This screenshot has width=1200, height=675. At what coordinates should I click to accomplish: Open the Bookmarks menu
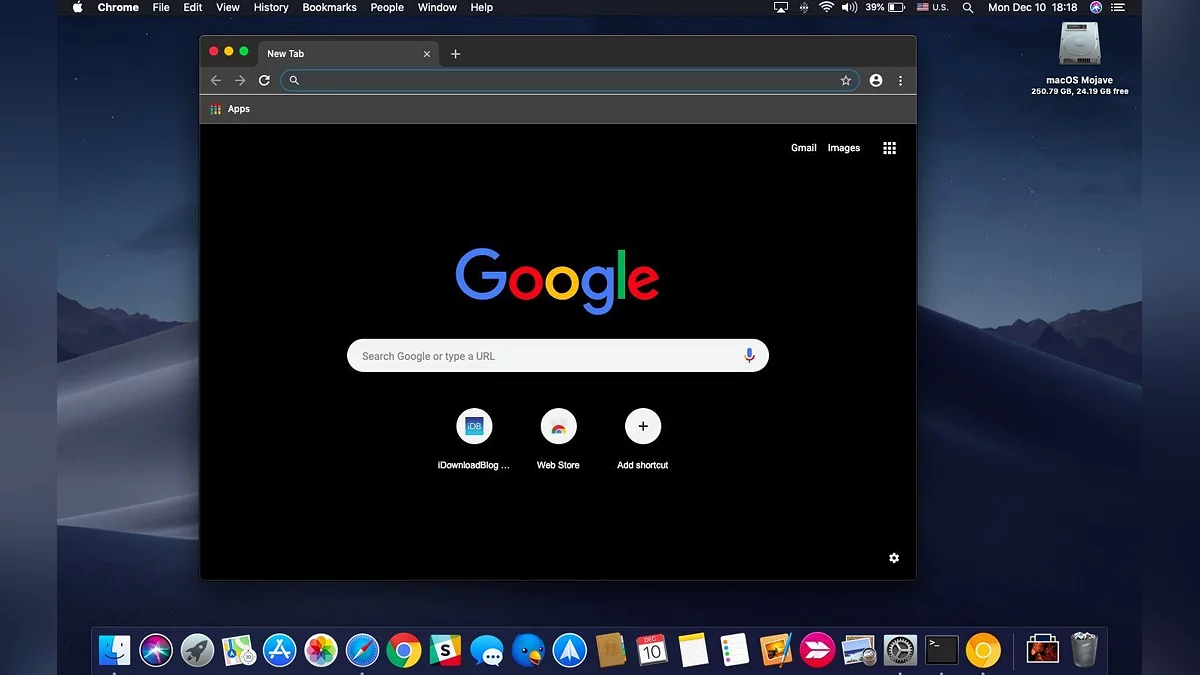329,7
